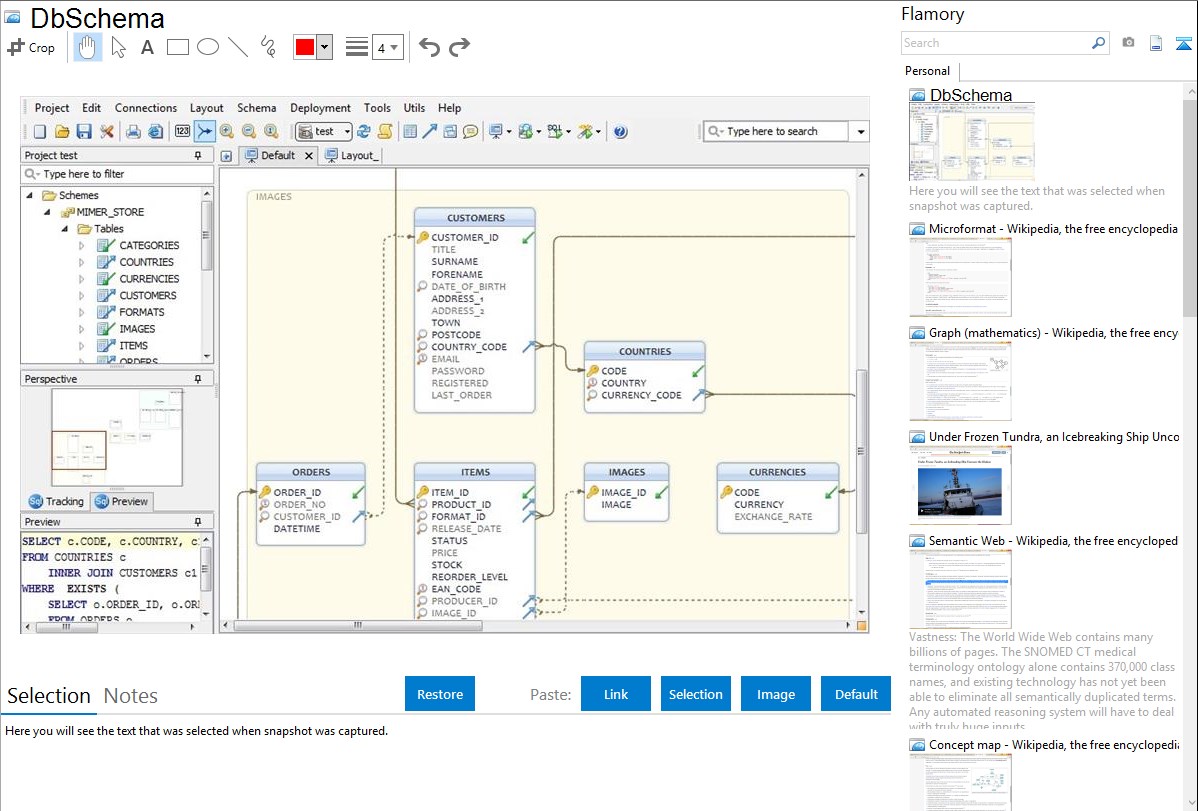
Task: Select the Crop tool
Action: tap(31, 47)
